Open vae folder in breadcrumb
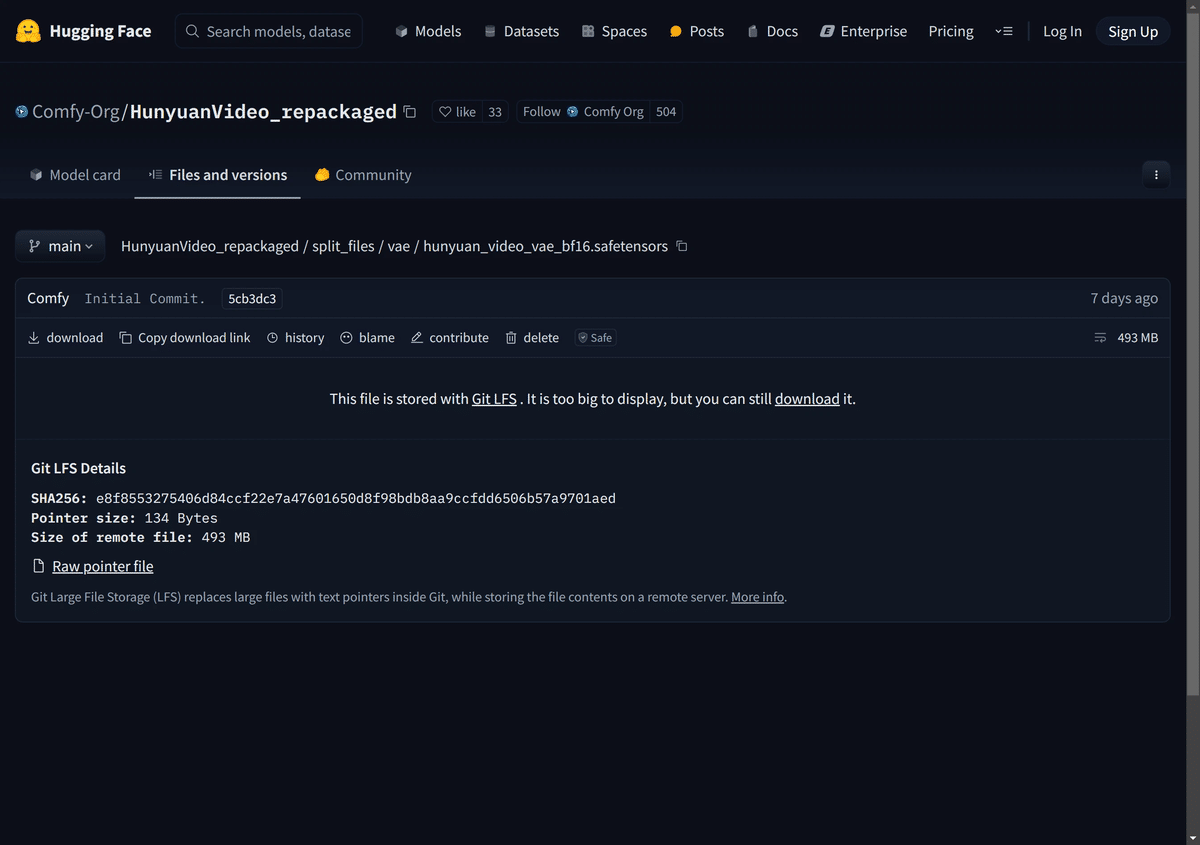Screen dimensions: 1200x845 [399, 246]
